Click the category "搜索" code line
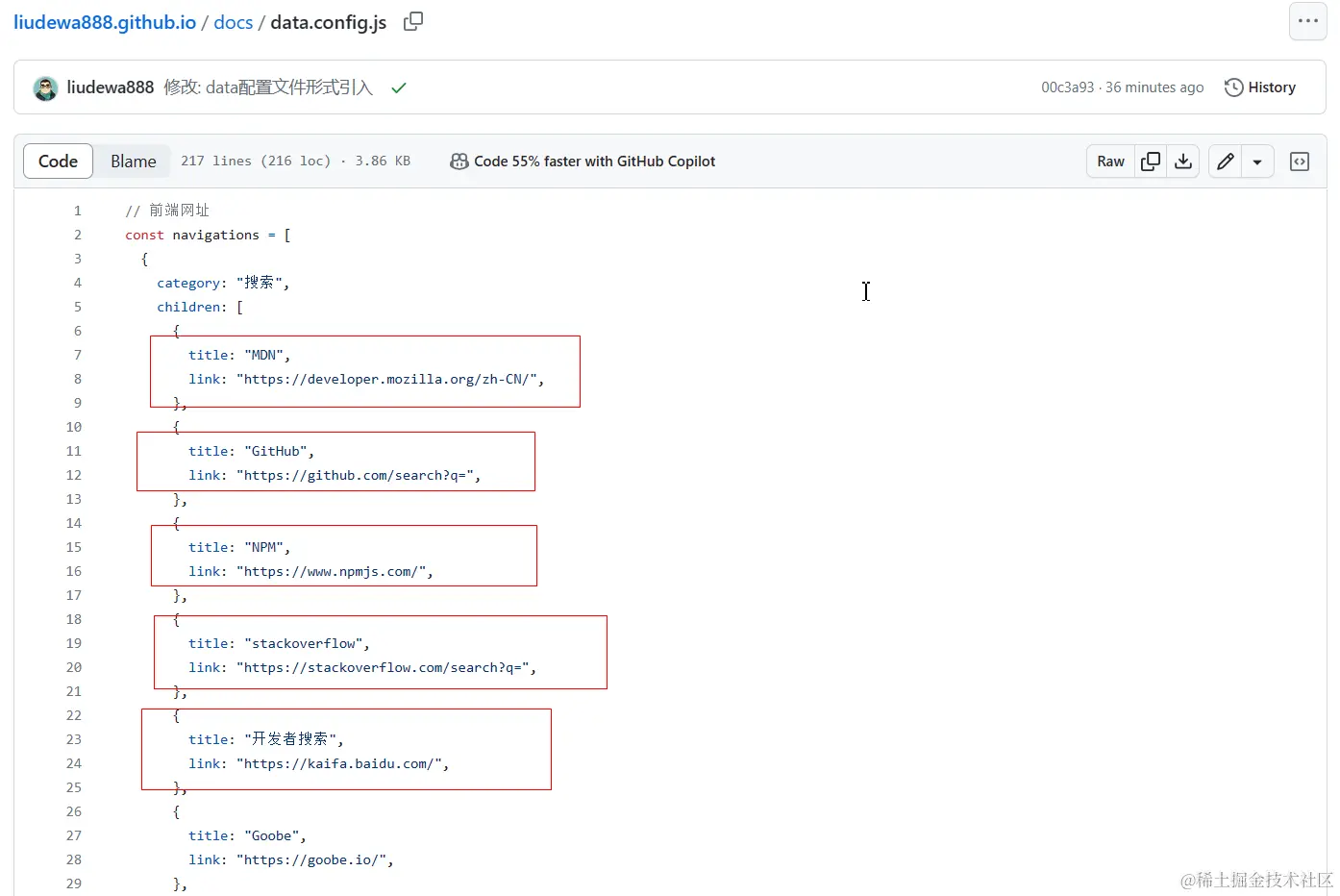 coord(223,283)
